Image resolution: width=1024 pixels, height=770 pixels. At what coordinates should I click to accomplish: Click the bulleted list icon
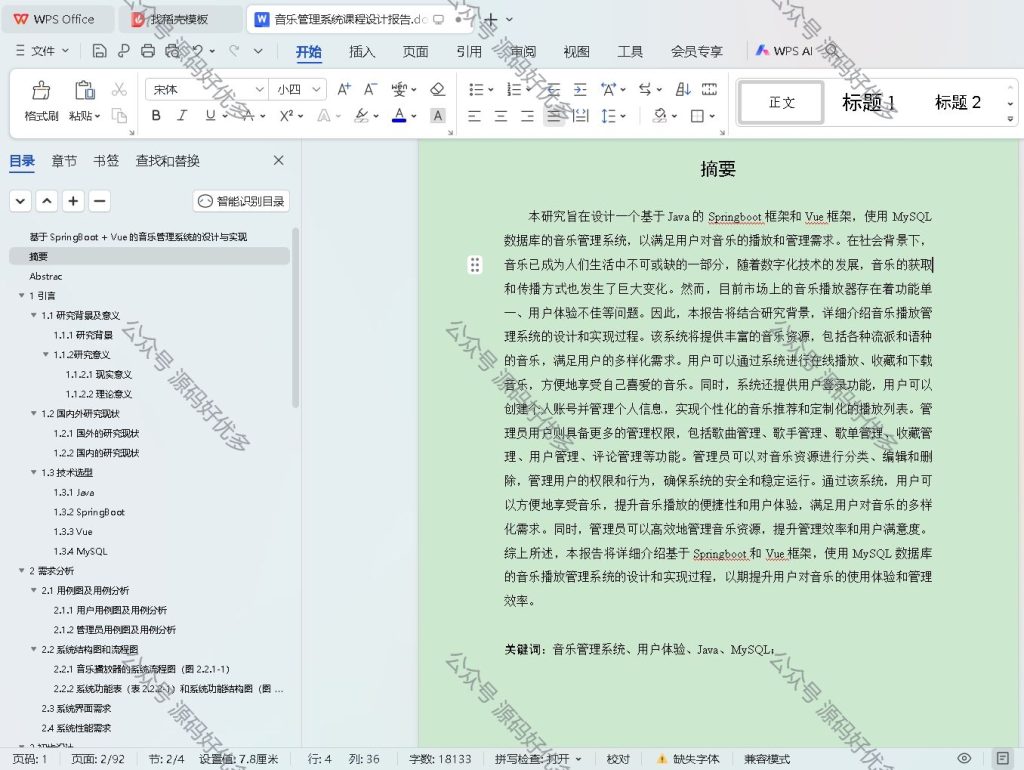tap(476, 89)
